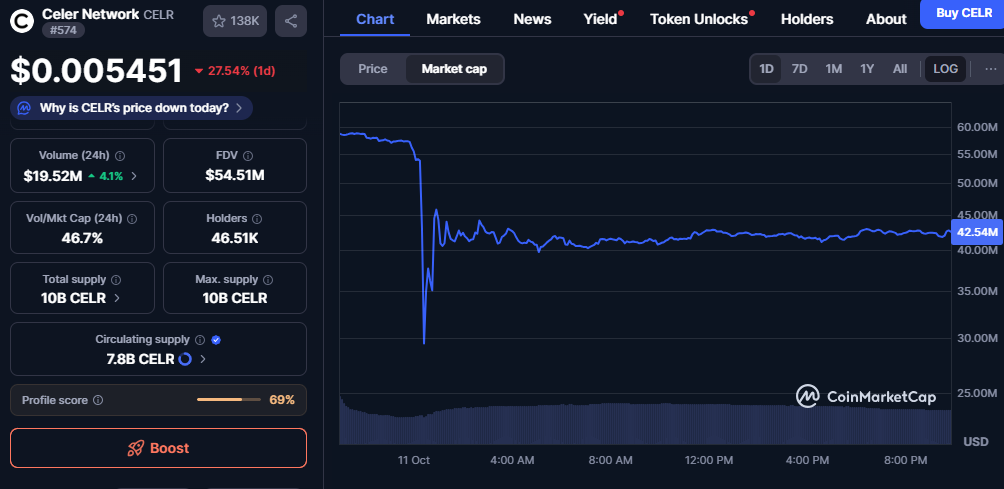The width and height of the screenshot is (1004, 489).
Task: Open the three-dot chart options menu
Action: (990, 69)
